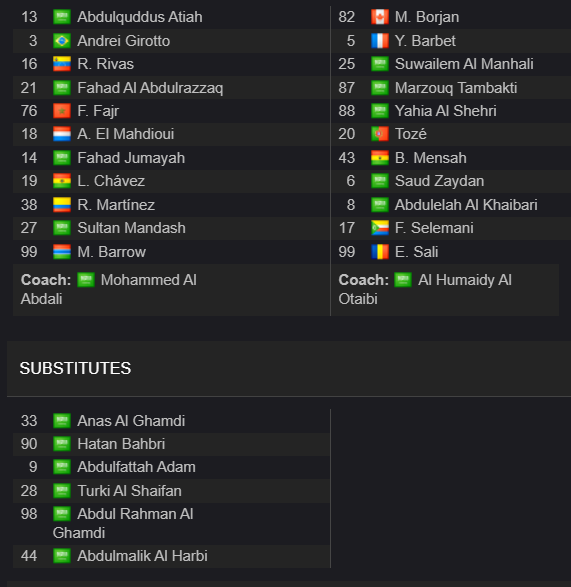Open coach Al Humaidy Al Otaibi
Screen dimensions: 571x587
pos(425,289)
